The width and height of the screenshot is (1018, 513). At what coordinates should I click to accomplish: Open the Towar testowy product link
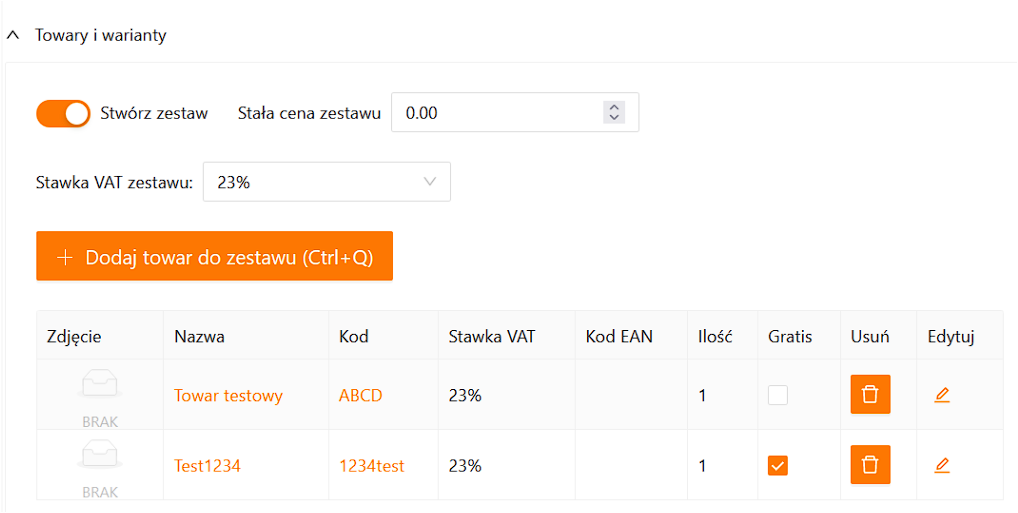tap(228, 395)
